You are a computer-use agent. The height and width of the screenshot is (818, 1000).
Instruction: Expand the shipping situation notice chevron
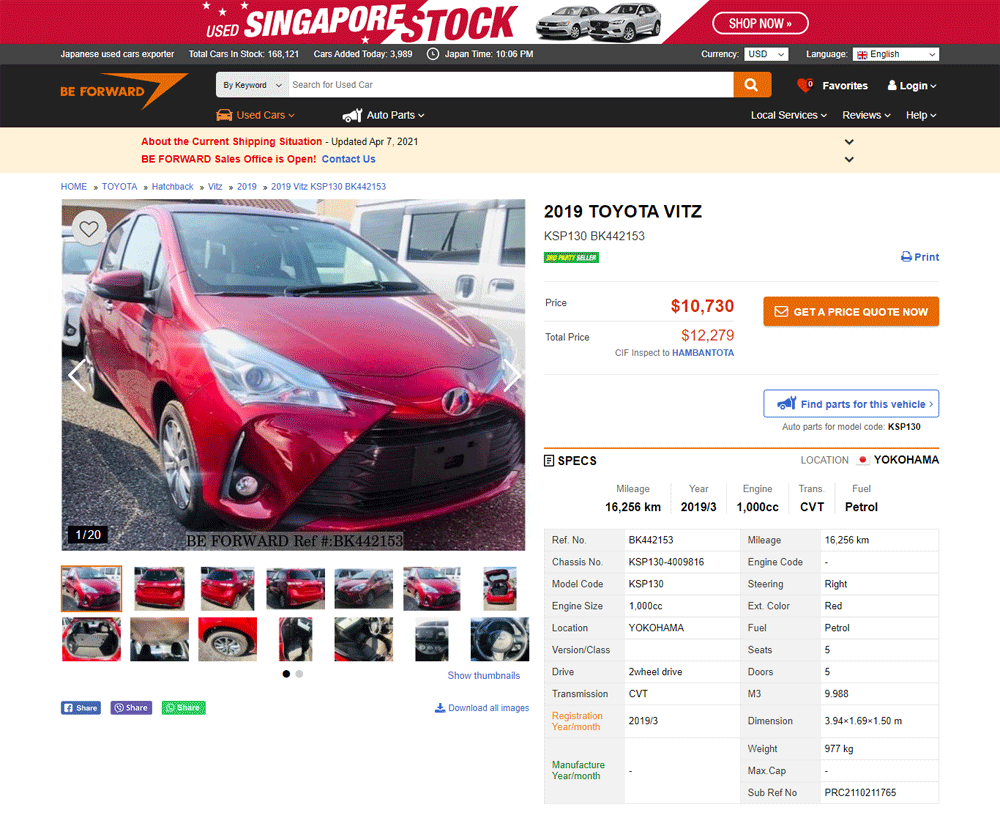pos(849,142)
